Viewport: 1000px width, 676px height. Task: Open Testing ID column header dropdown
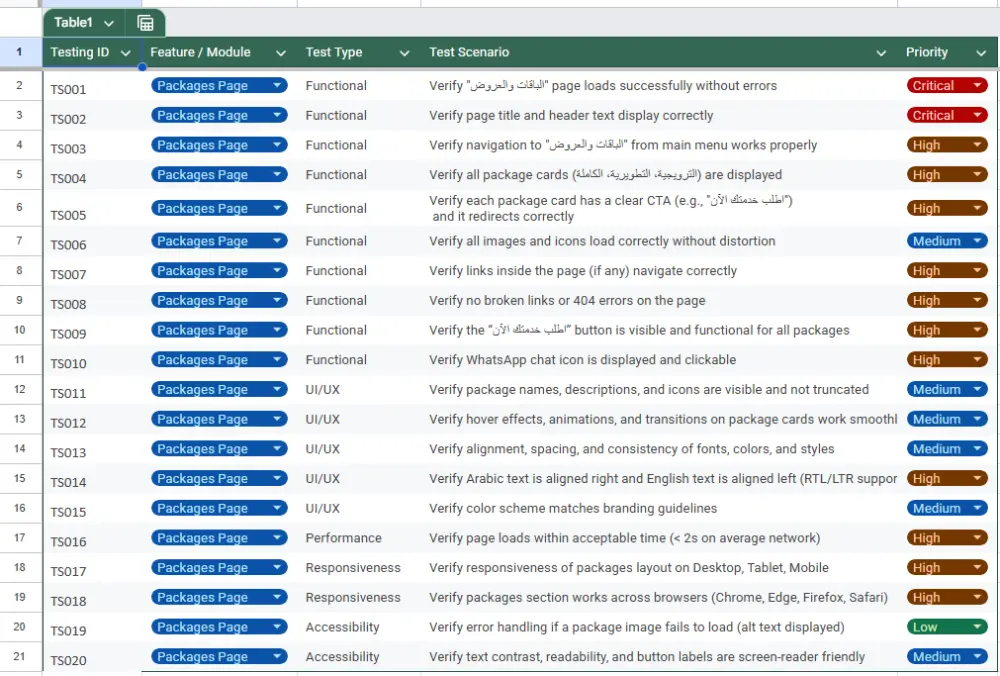pyautogui.click(x=126, y=53)
